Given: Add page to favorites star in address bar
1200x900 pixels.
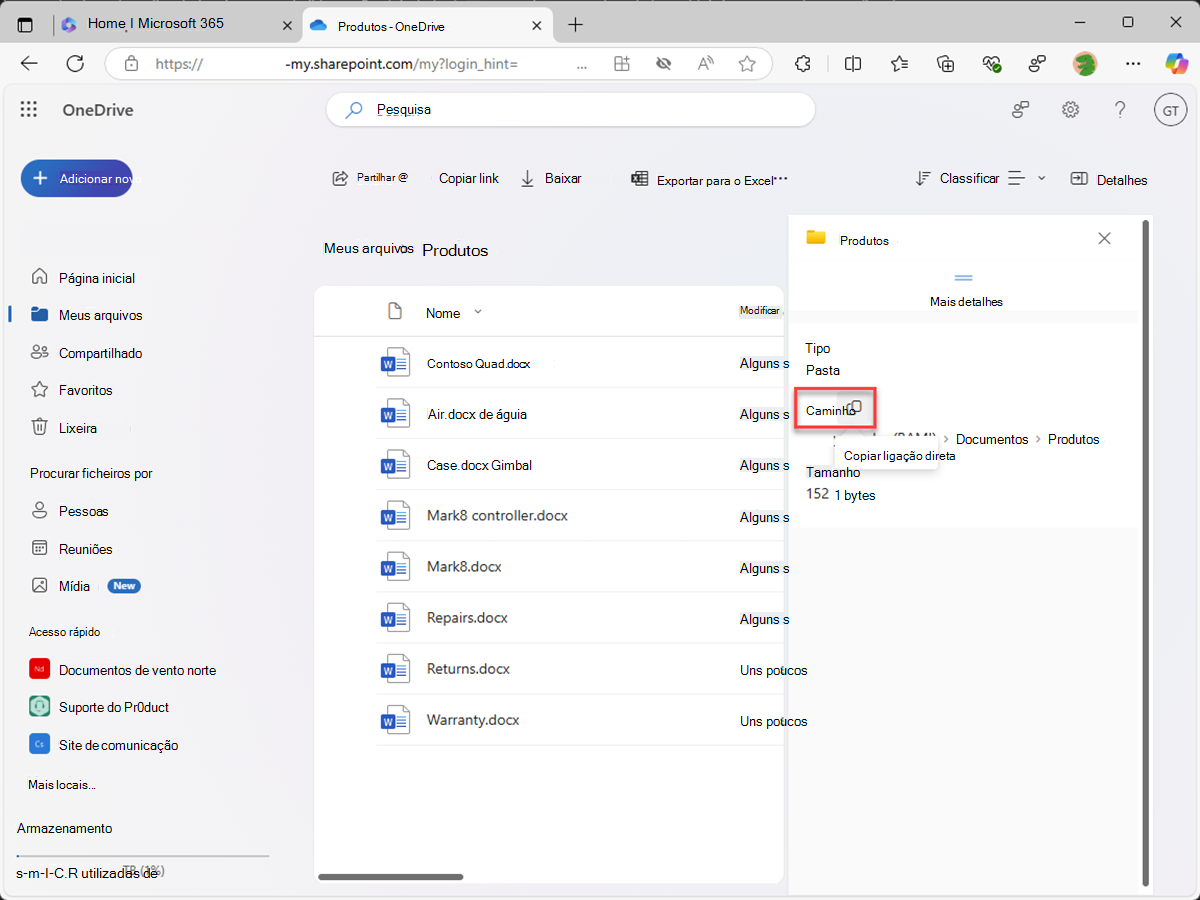Looking at the screenshot, I should point(747,64).
